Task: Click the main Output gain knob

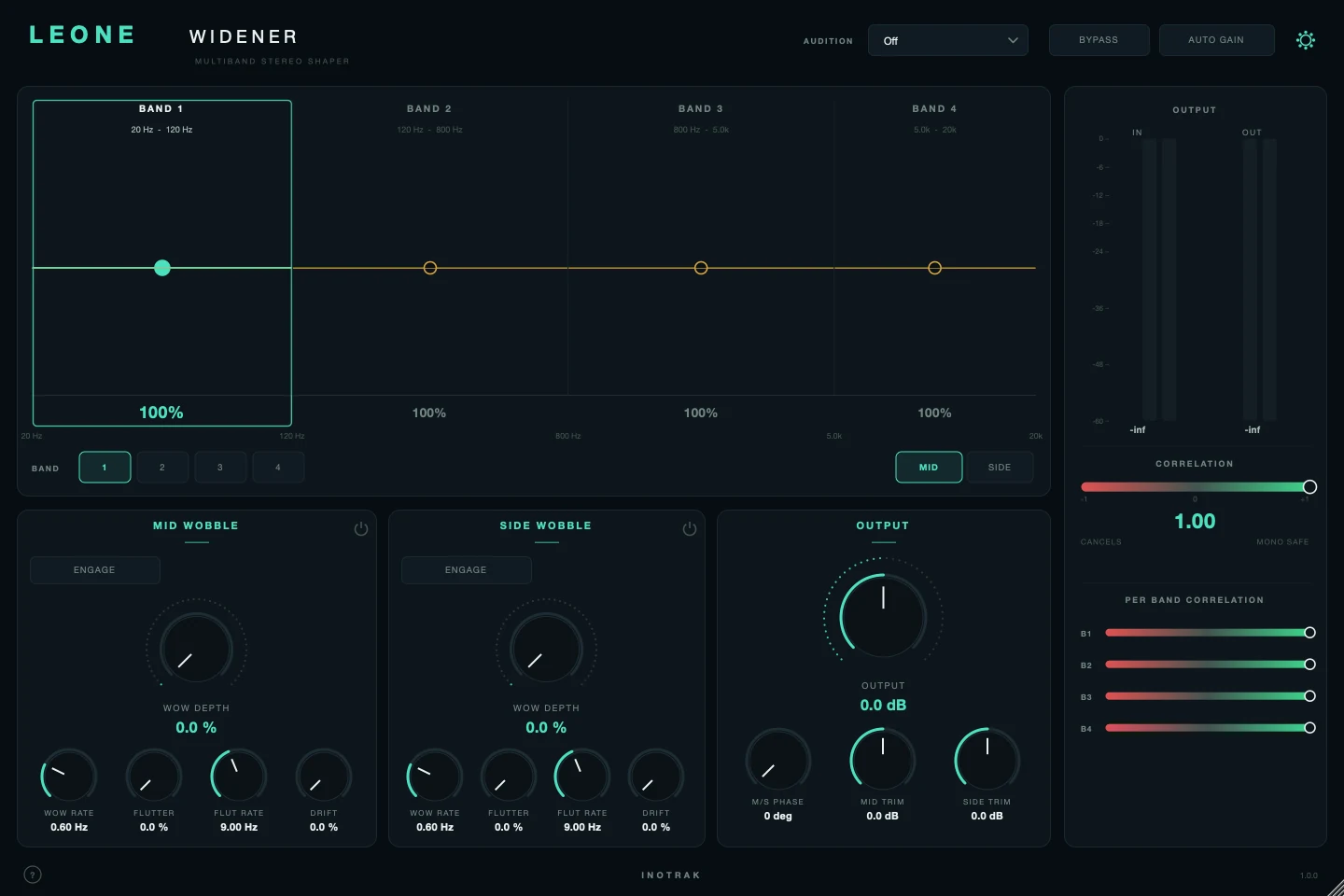Action: point(883,616)
